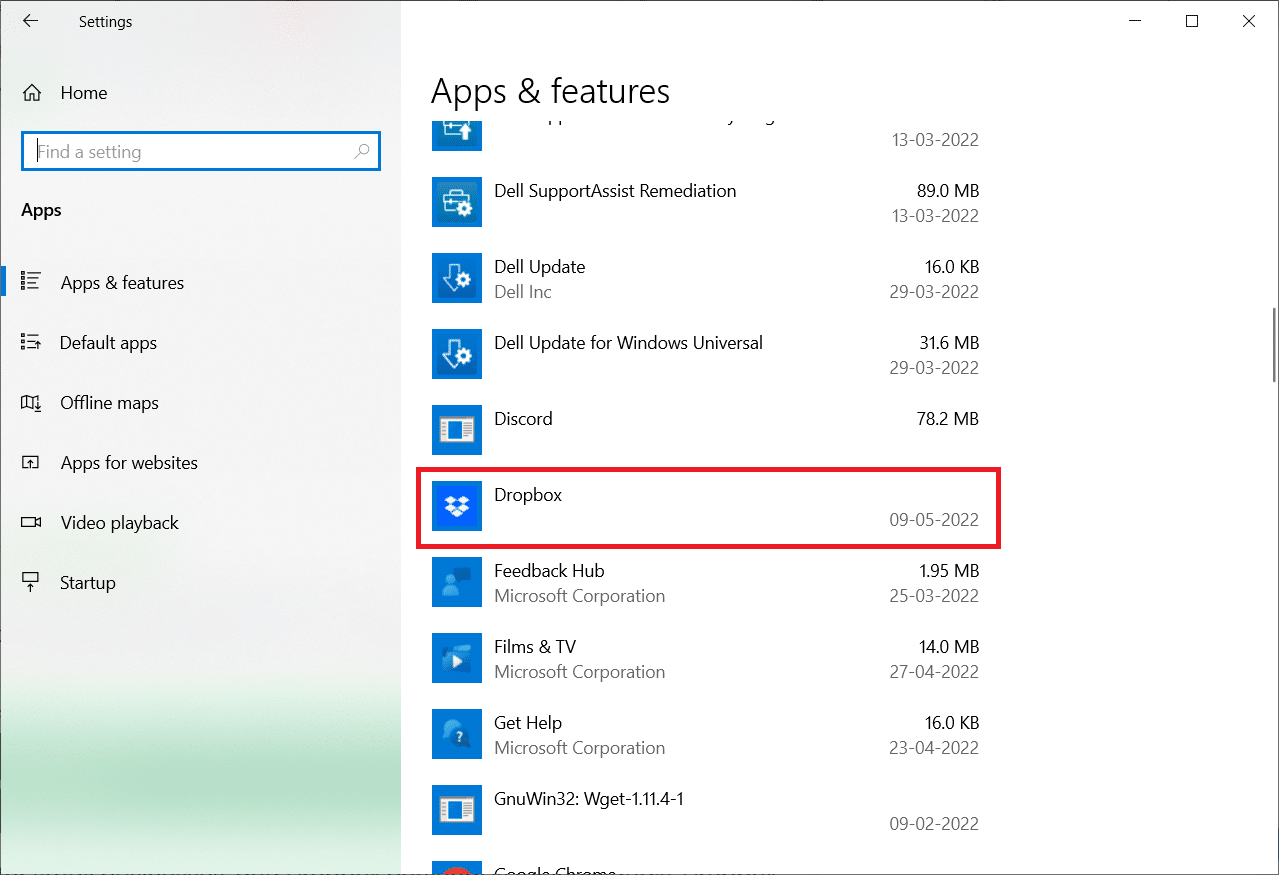Click the Discord app icon
The image size is (1279, 875).
(x=457, y=431)
